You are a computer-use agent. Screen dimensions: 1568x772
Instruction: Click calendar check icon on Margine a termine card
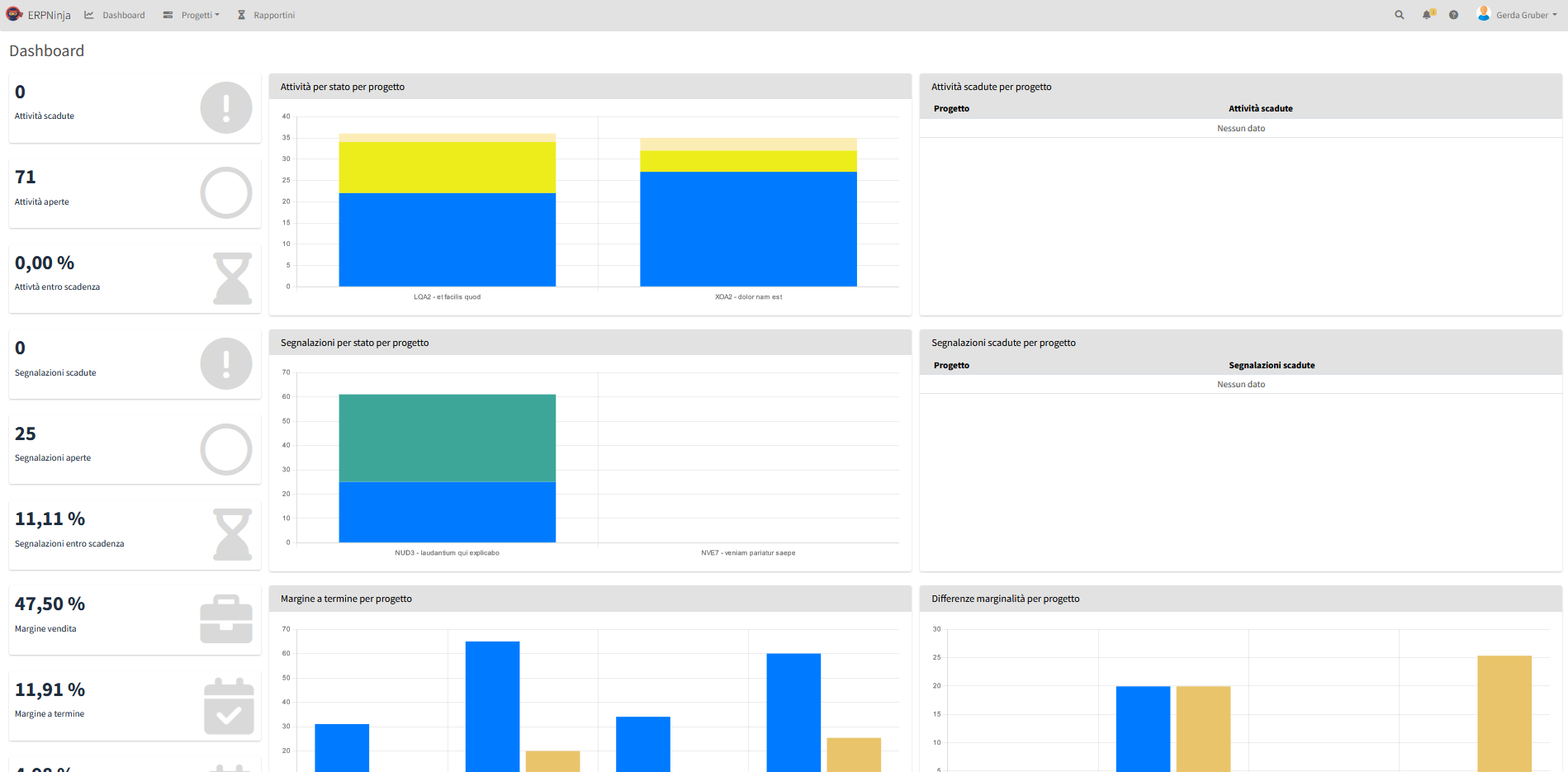pos(230,706)
